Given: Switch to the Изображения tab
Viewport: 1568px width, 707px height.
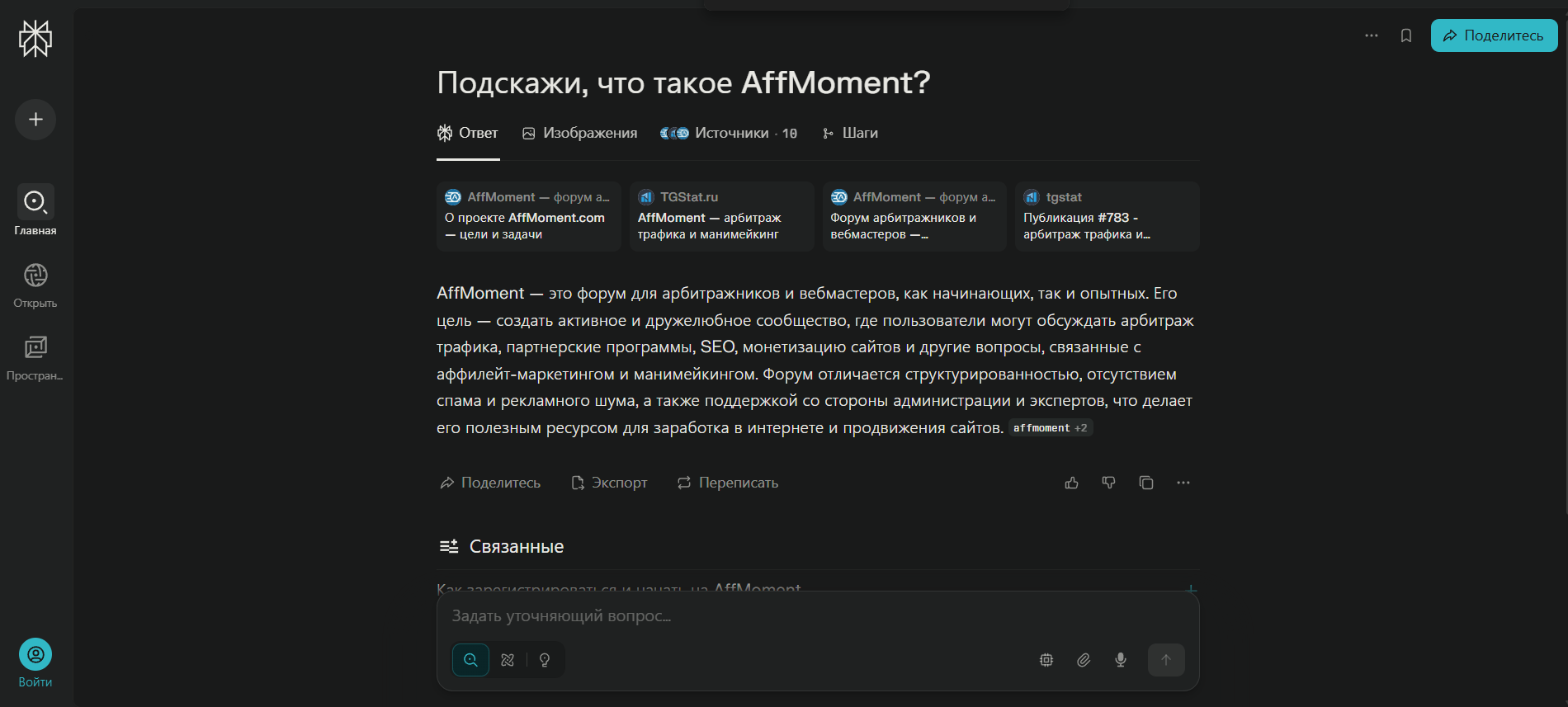Looking at the screenshot, I should click(580, 133).
